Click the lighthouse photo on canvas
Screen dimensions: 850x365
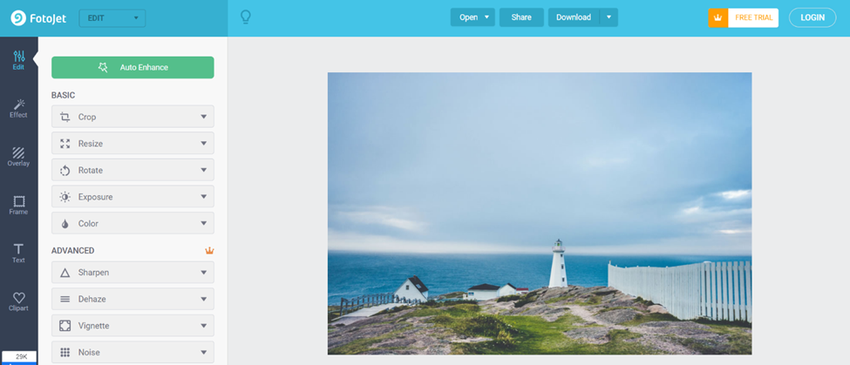pos(539,214)
